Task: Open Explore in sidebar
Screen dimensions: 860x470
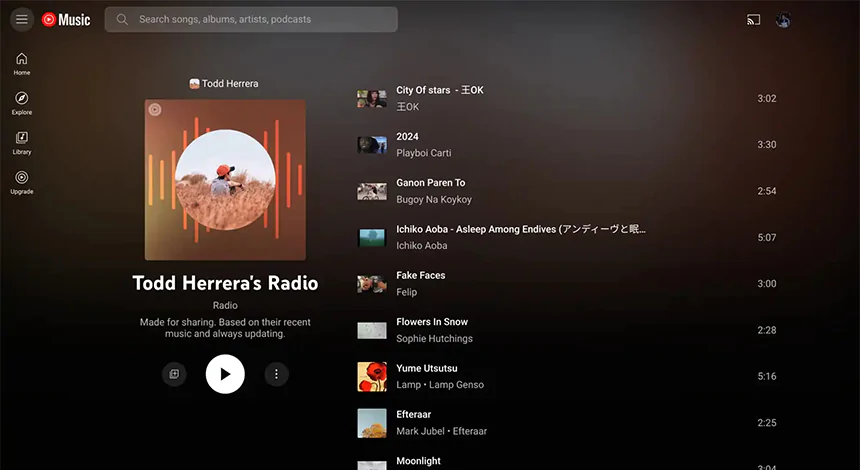Action: (22, 103)
